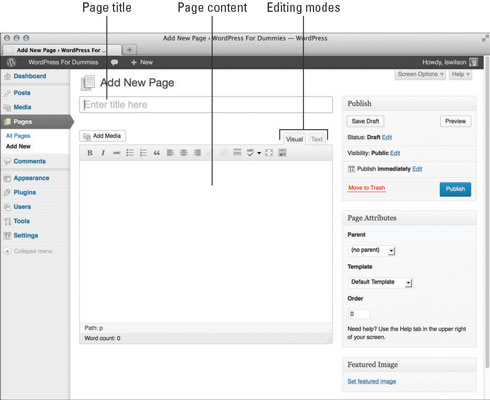
Task: Click the WordPress logo in admin bar
Action: pyautogui.click(x=11, y=62)
